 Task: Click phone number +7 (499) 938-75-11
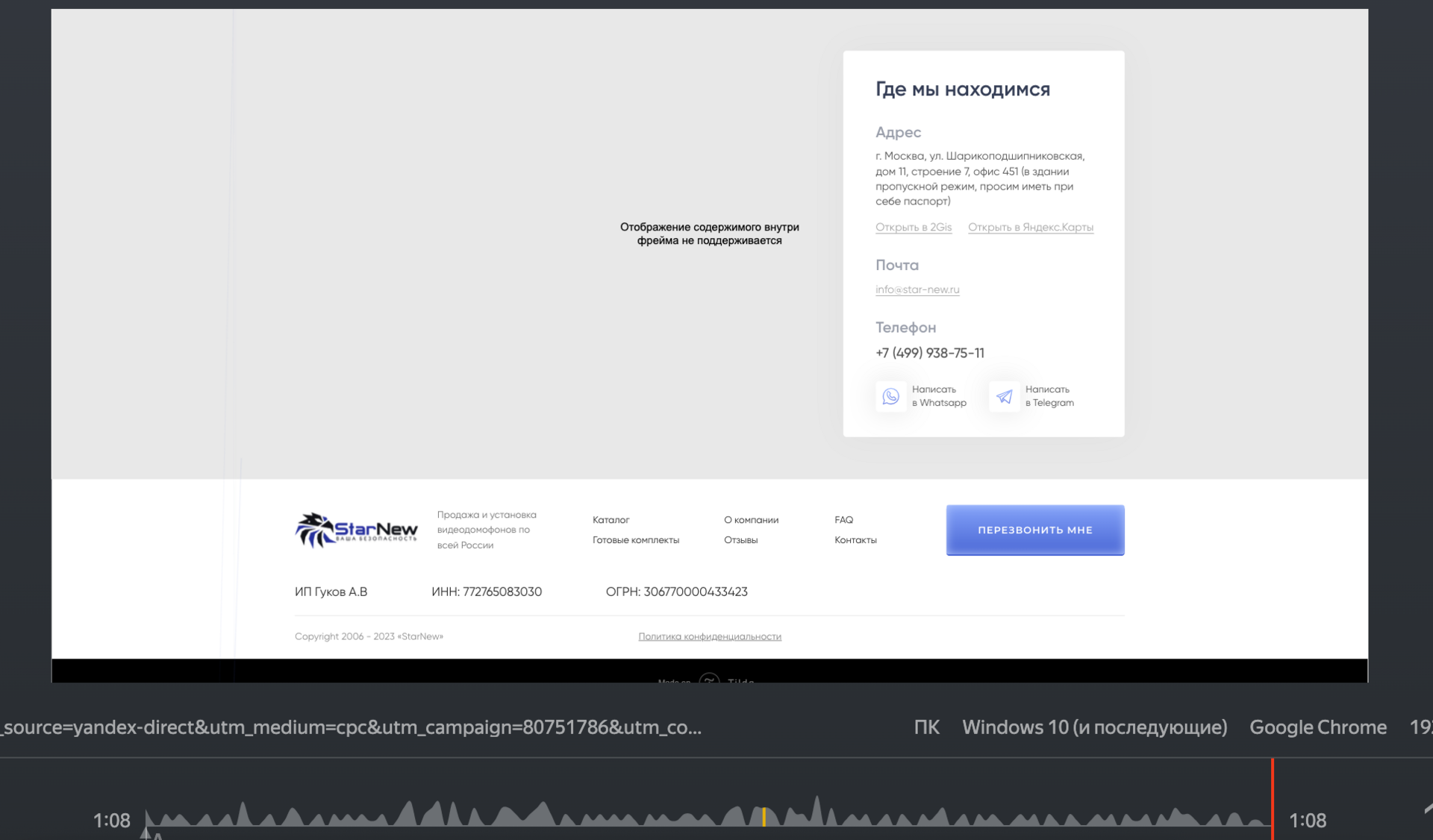pyautogui.click(x=930, y=353)
